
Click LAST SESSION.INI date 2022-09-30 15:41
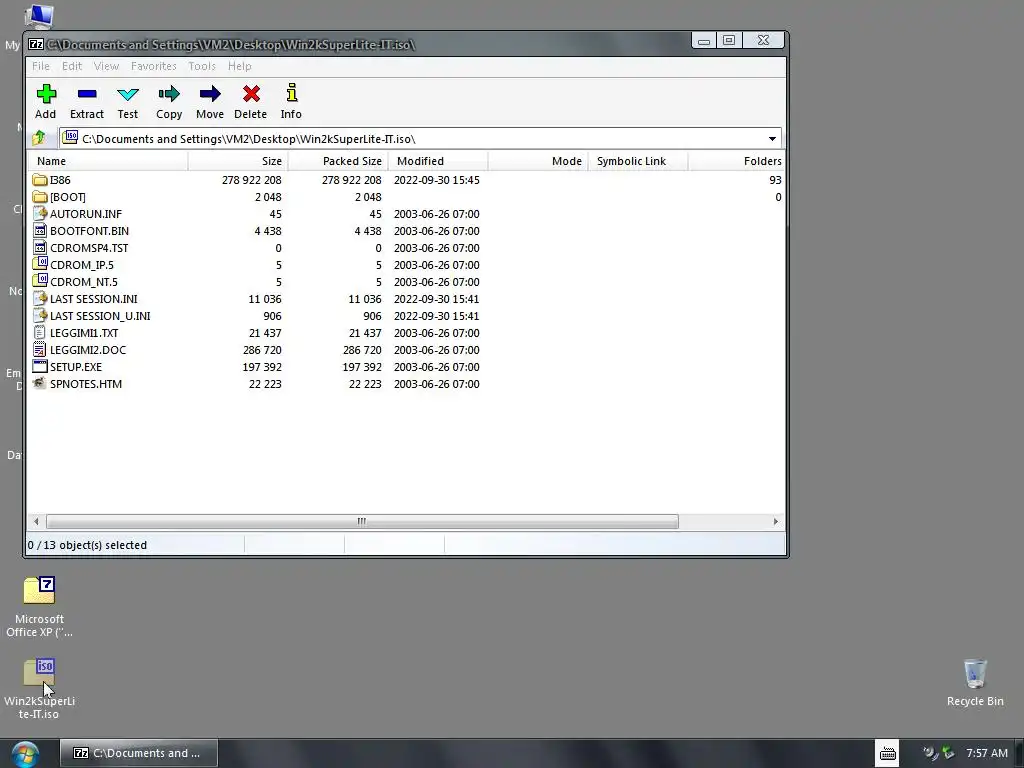tap(436, 298)
